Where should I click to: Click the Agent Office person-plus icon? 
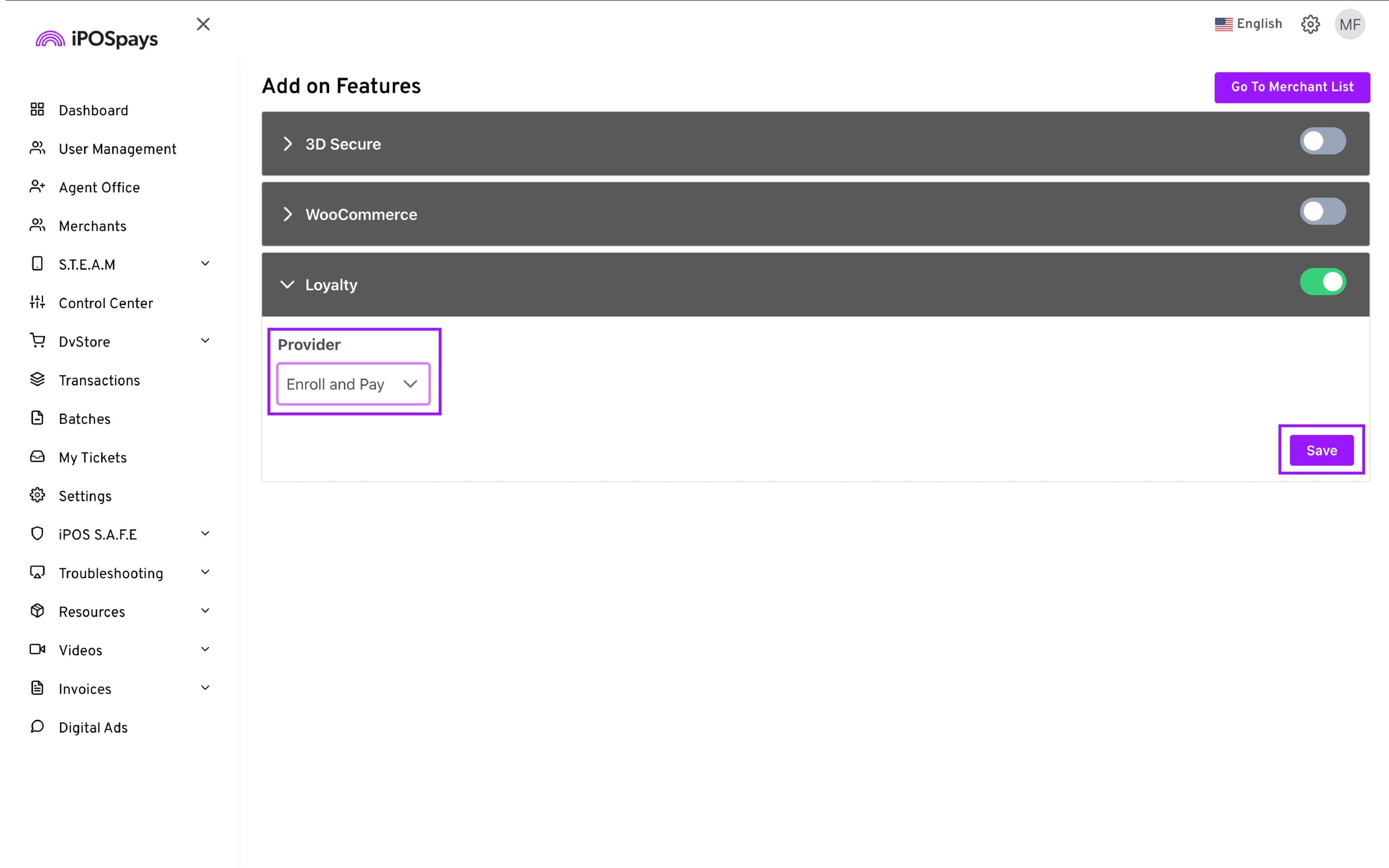tap(37, 187)
